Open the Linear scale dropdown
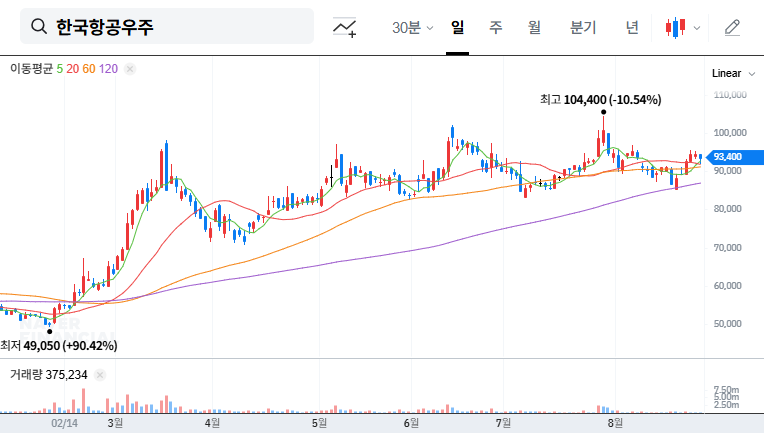764x433 pixels. [733, 74]
